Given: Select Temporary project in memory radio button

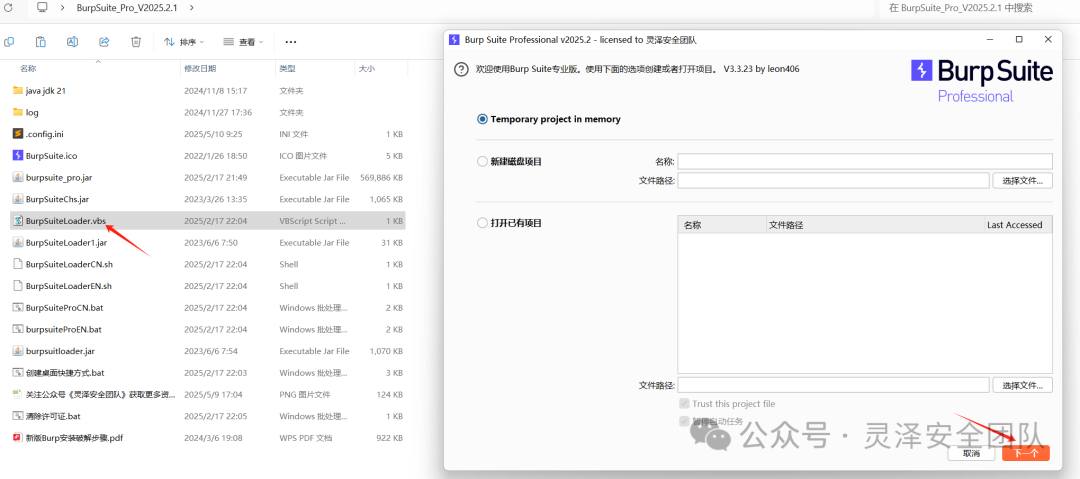Looking at the screenshot, I should (x=482, y=119).
